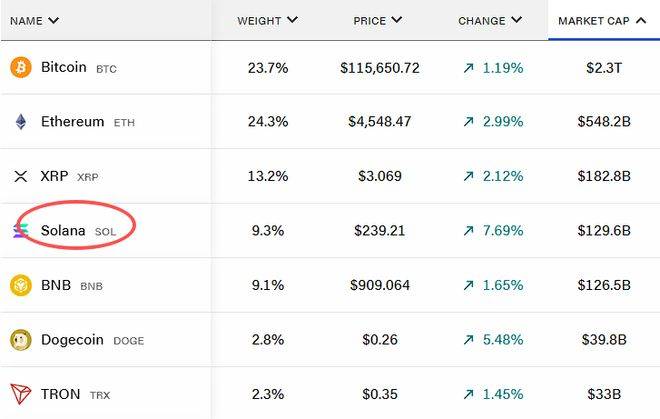Sort by the MARKET CAP column
Viewport: 660px width, 419px height.
coord(601,20)
